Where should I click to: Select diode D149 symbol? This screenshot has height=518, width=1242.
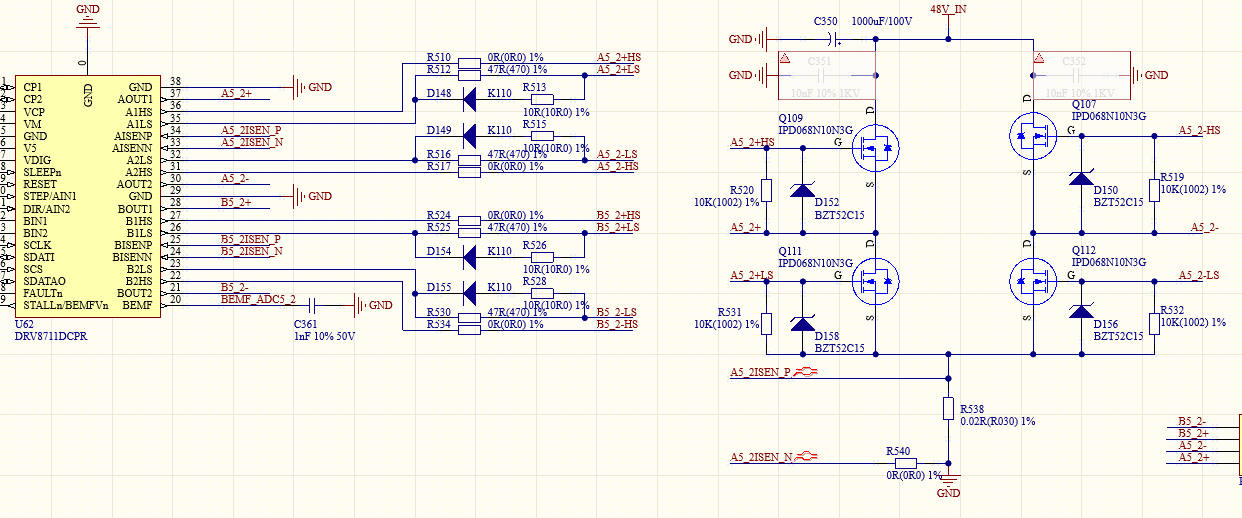(470, 136)
